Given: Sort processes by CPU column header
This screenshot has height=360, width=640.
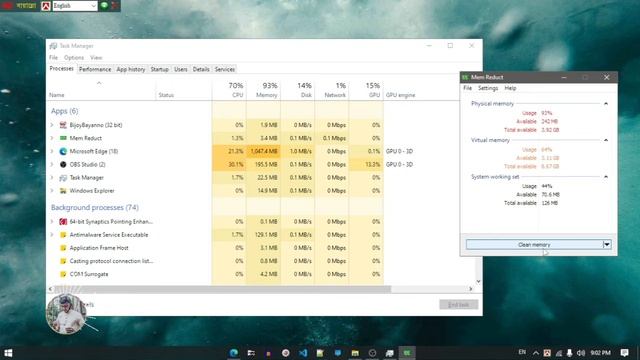Looking at the screenshot, I should pyautogui.click(x=229, y=90).
